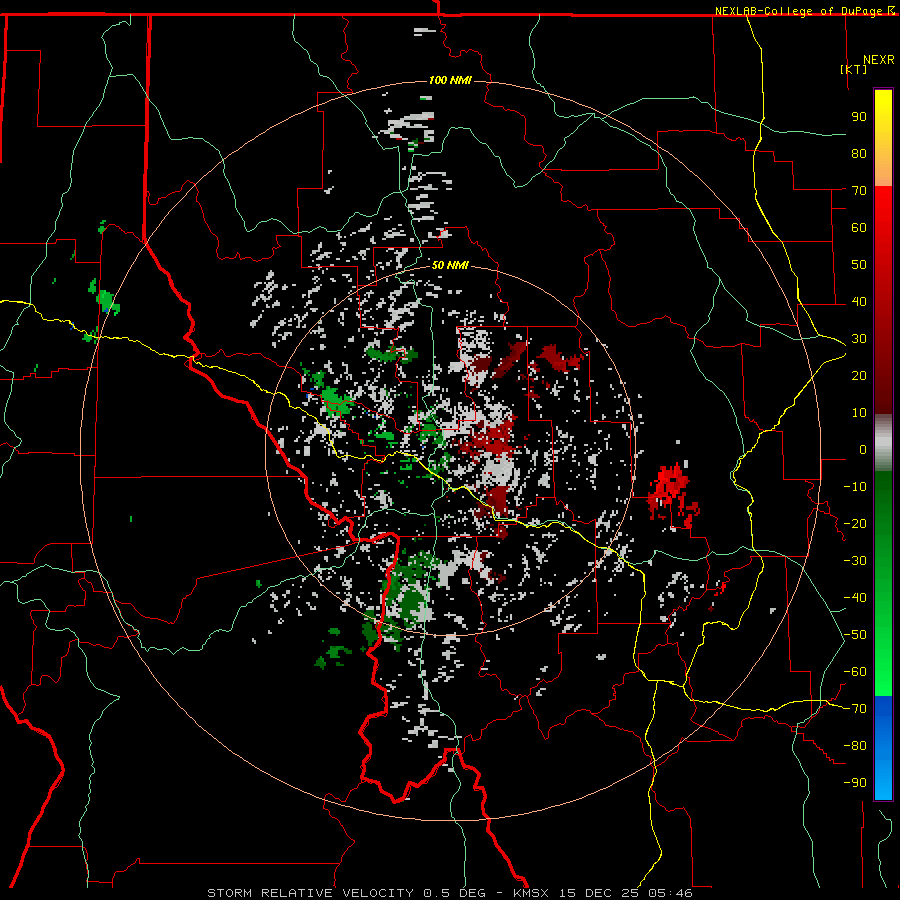This screenshot has height=900, width=900.
Task: Click the 80 value on velocity scale
Action: (x=859, y=154)
